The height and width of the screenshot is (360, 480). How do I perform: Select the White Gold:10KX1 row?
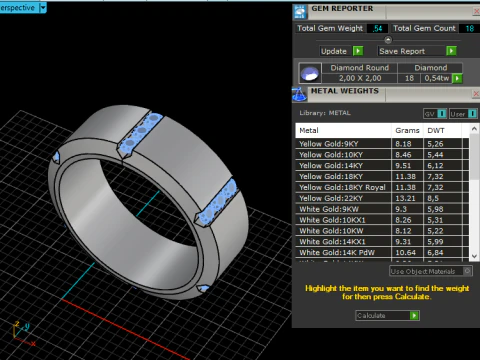[x=382, y=220]
